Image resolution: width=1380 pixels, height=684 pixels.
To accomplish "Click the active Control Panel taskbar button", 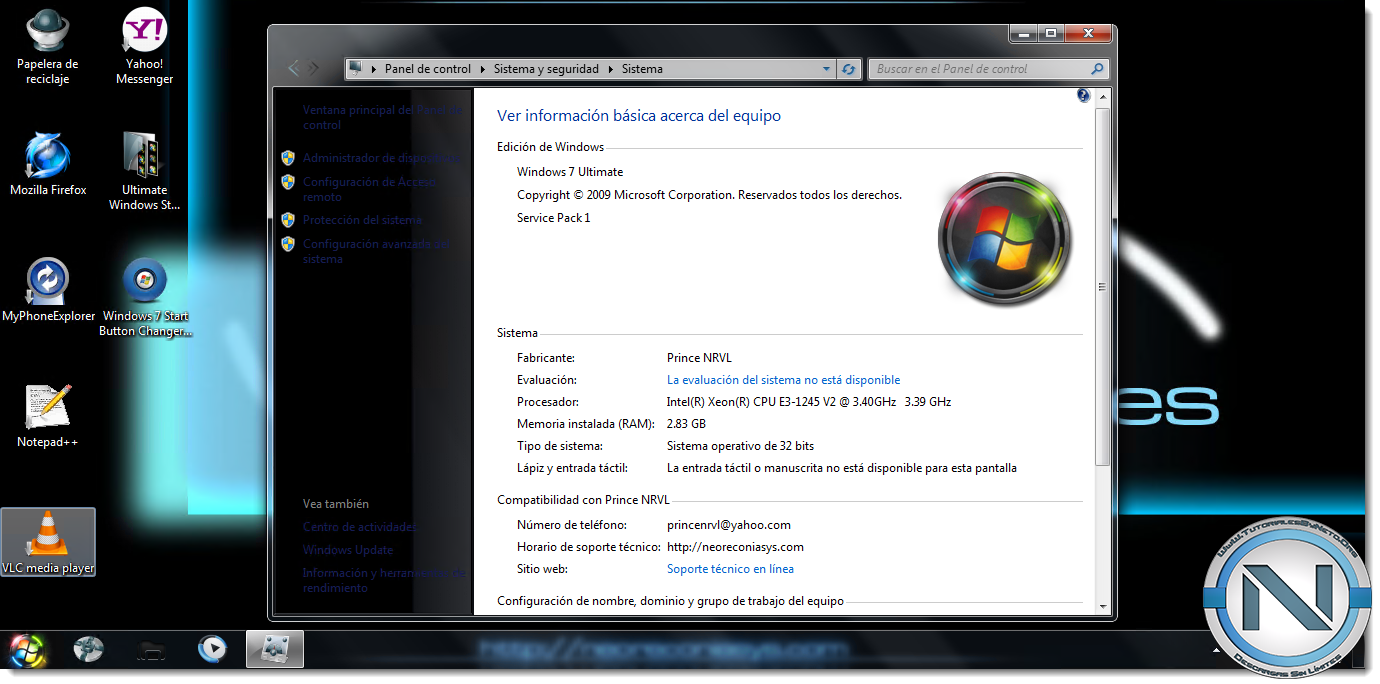I will pyautogui.click(x=275, y=650).
